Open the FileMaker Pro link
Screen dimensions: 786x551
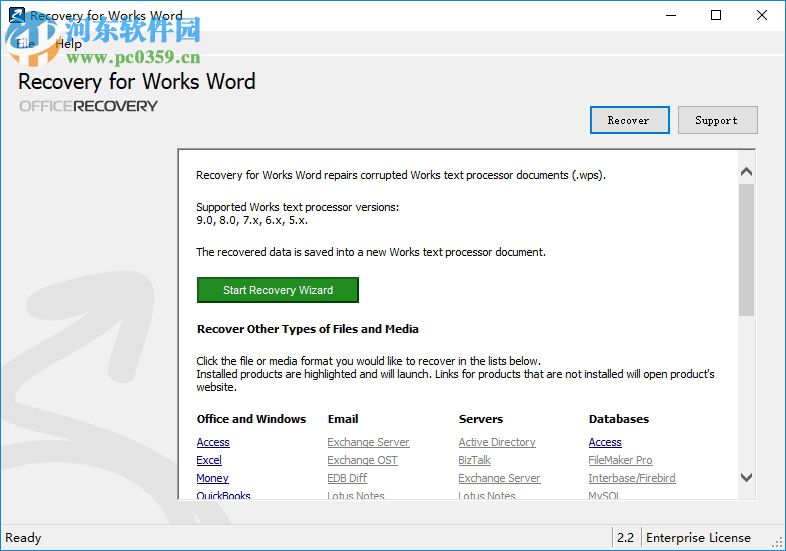621,460
